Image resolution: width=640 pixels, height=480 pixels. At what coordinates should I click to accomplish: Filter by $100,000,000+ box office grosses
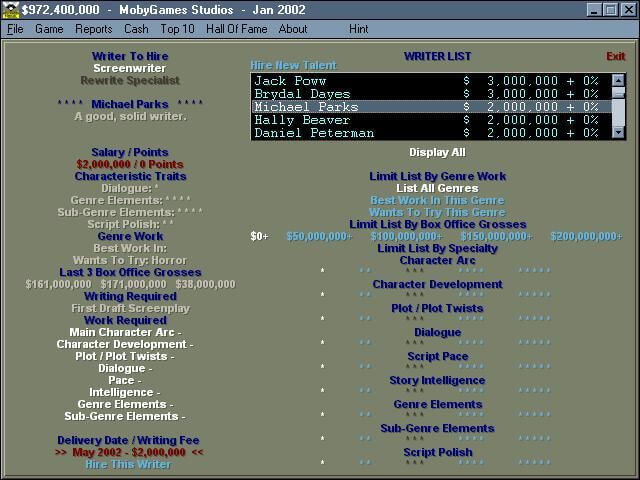click(402, 237)
